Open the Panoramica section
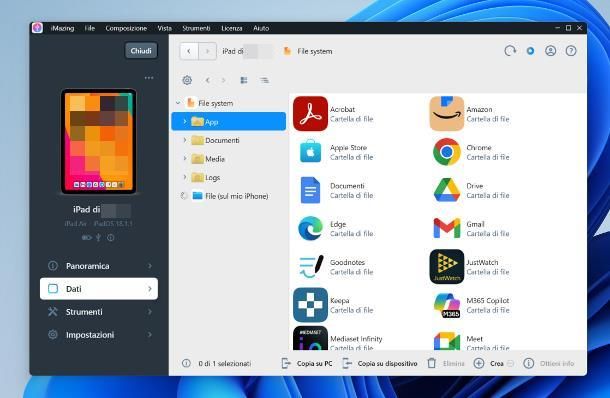Viewport: 610px width, 398px height. (99, 266)
